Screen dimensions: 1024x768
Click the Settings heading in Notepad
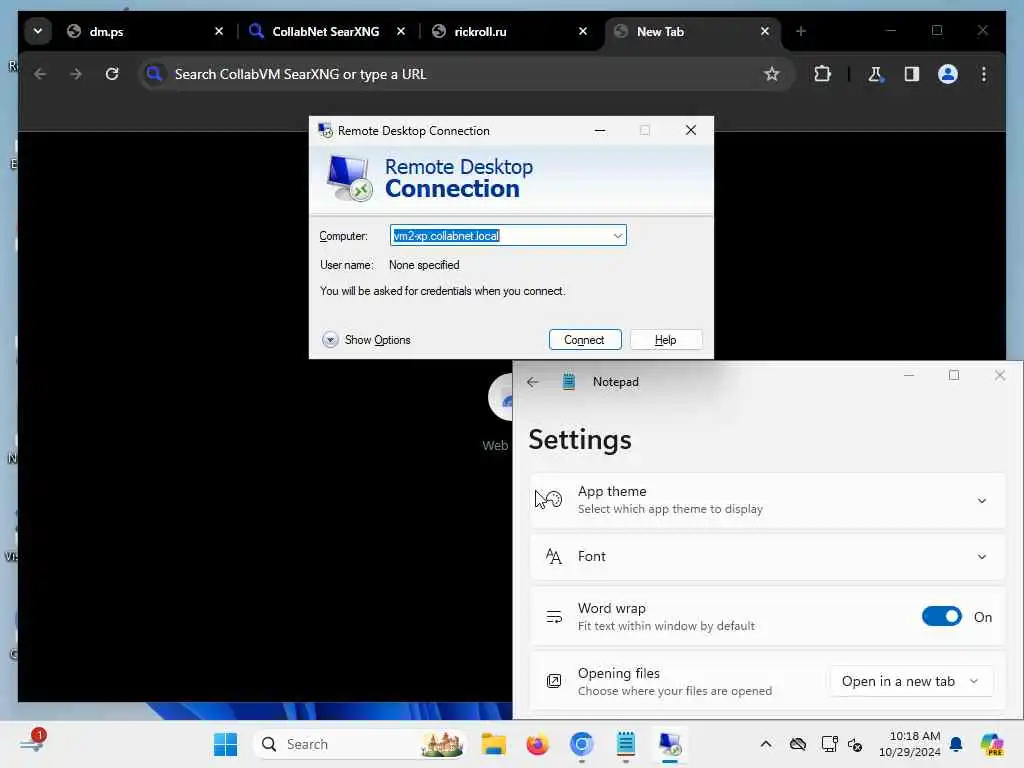pos(580,440)
